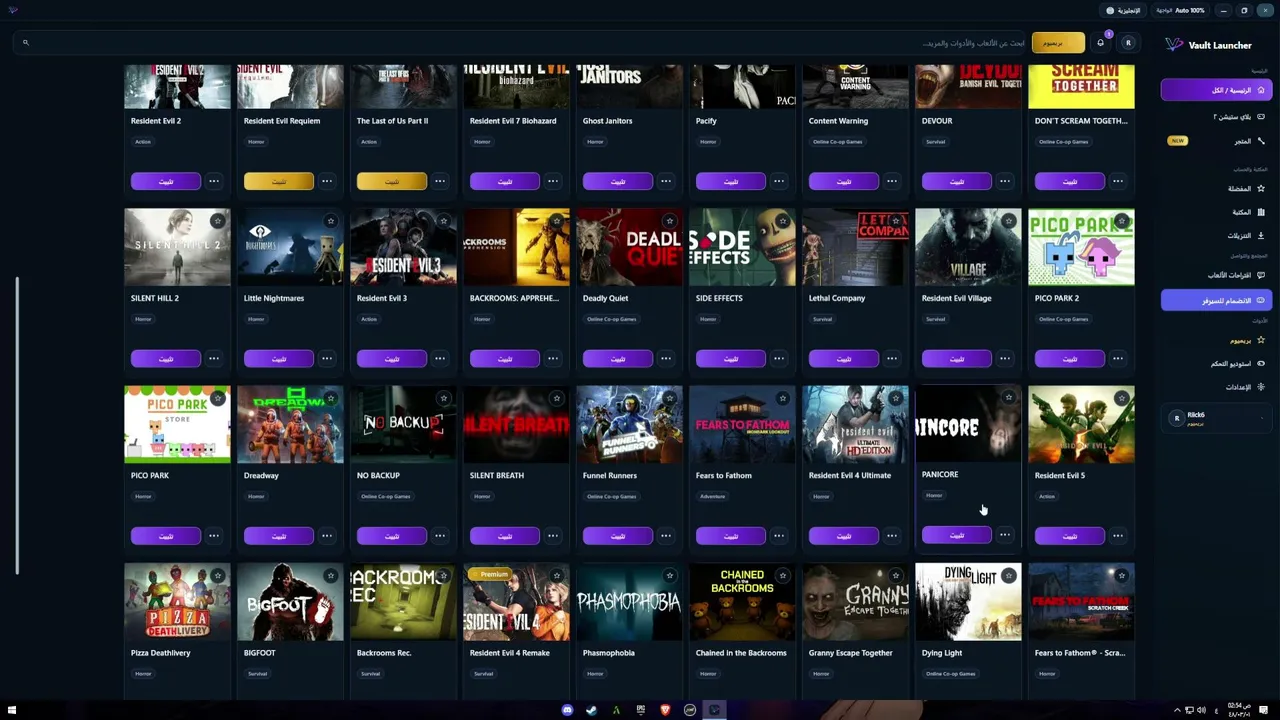Favorite PICO PARK 2 via star icon
Screen dimensions: 1280x720
[1122, 221]
